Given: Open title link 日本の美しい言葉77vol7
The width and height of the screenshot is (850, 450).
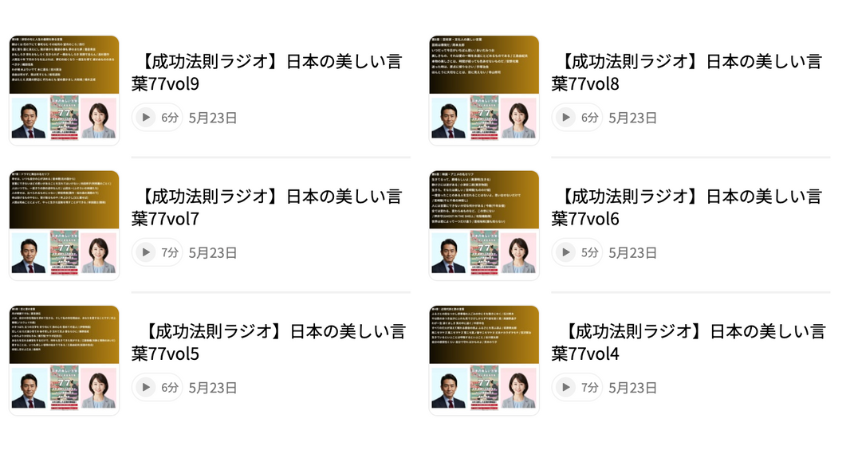Looking at the screenshot, I should (267, 208).
